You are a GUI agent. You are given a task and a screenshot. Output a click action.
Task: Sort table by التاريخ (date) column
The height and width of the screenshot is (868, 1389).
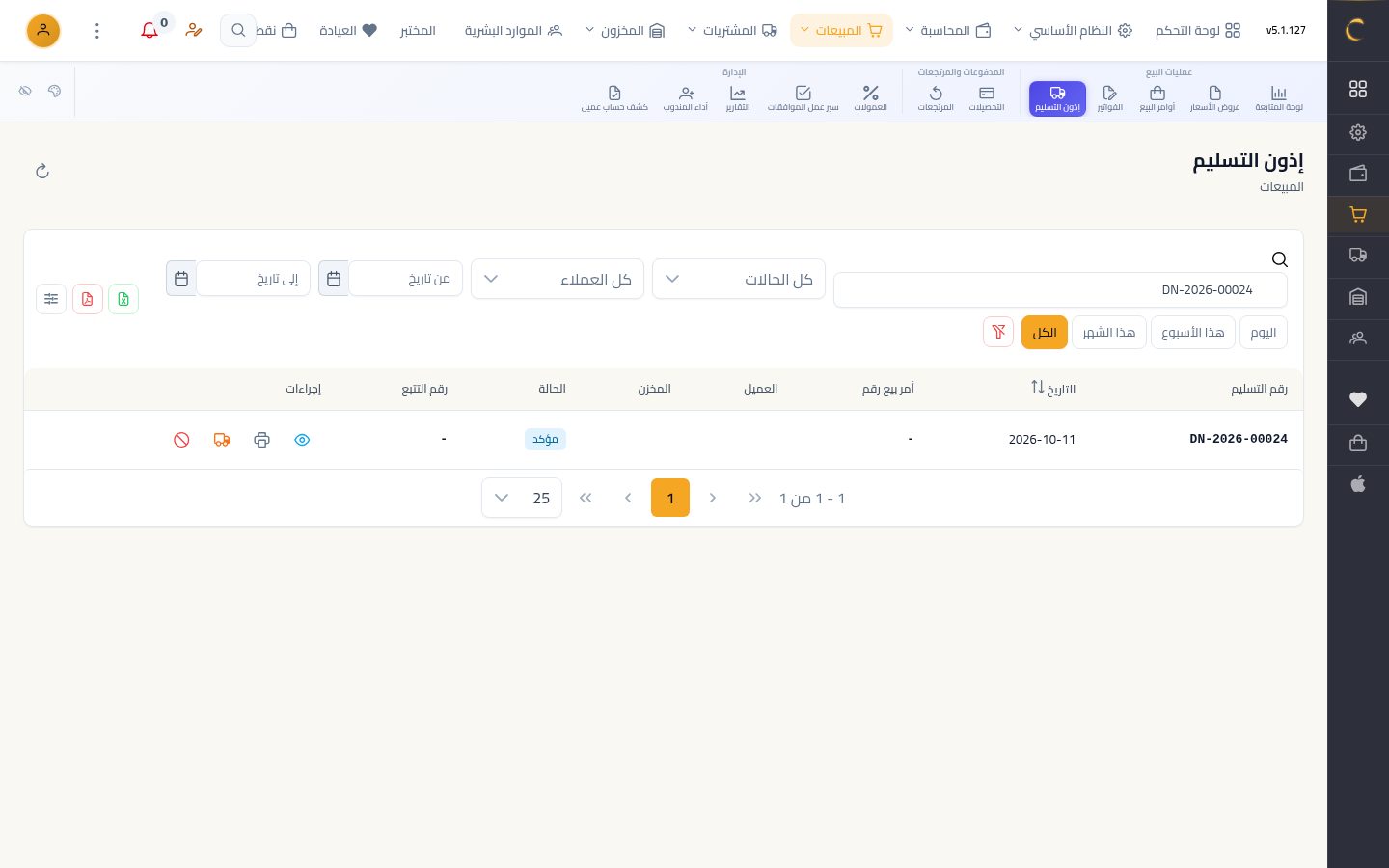(1052, 389)
